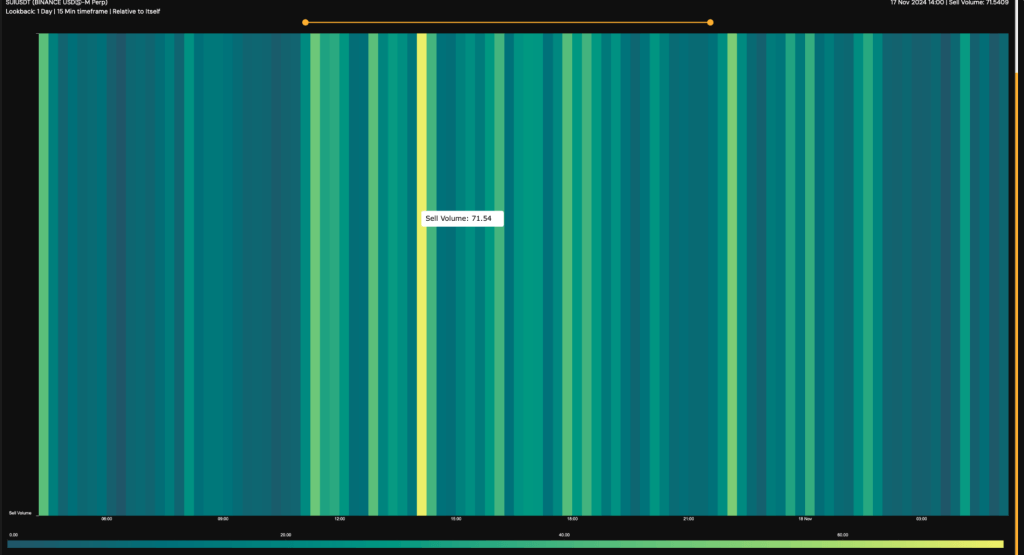Click the gradient color scale legend bar
Screen dimensions: 1024x555
point(505,544)
